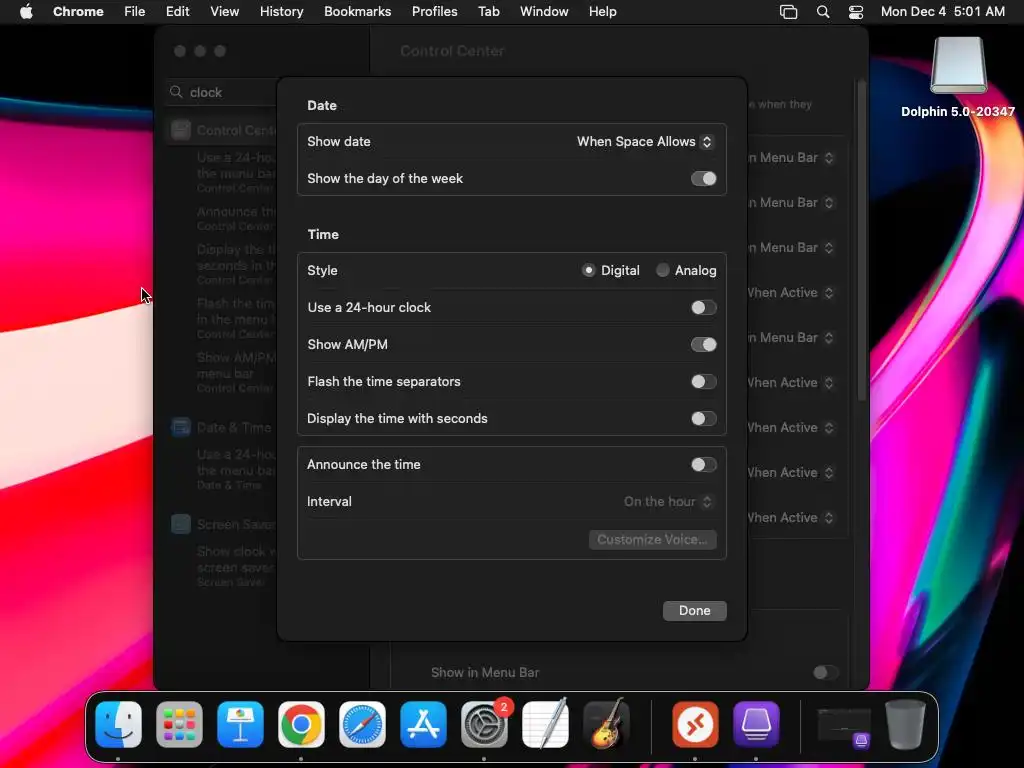1024x768 pixels.
Task: Toggle Show in Menu Bar switch
Action: click(x=825, y=672)
